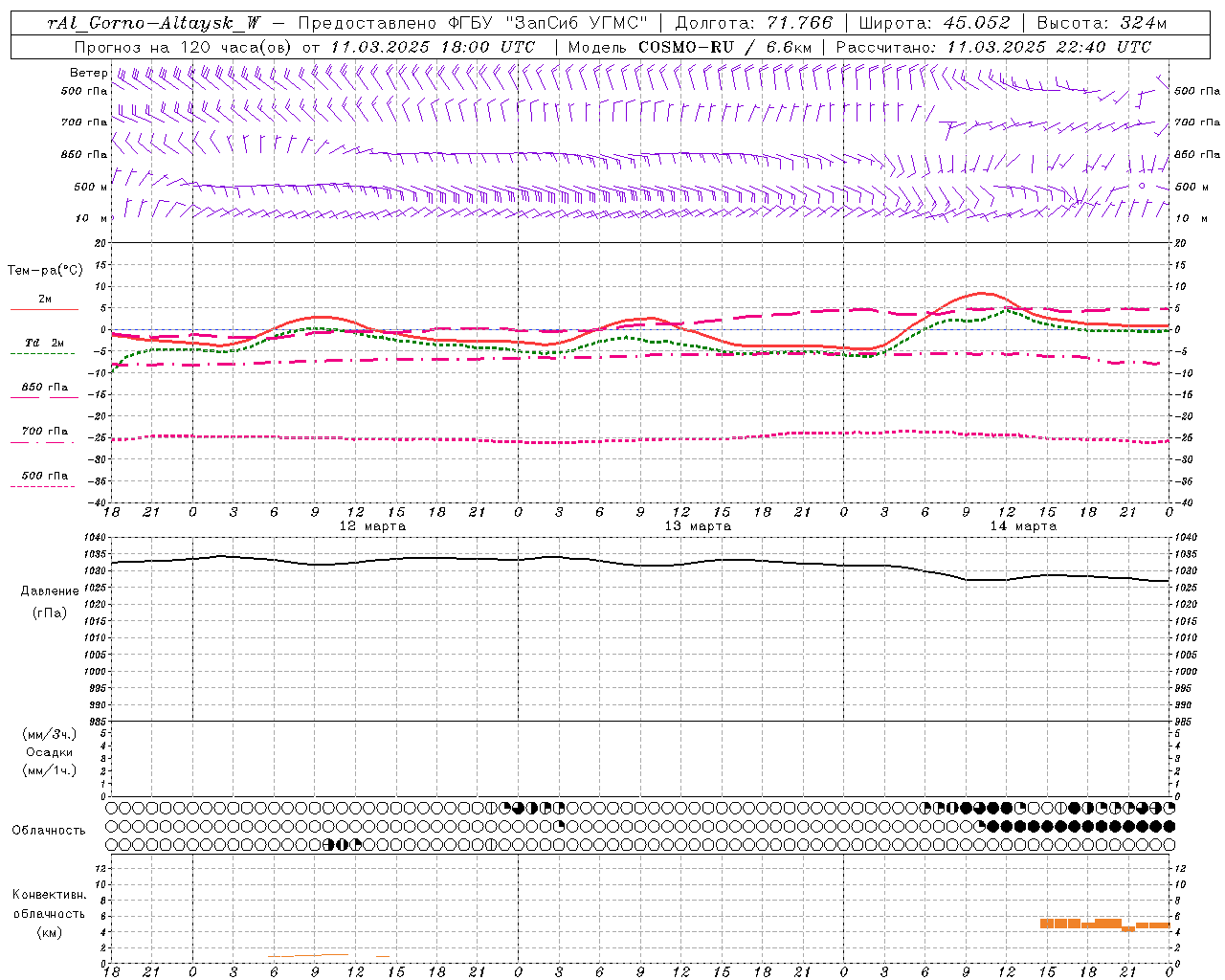Click the 13 марта date label

[x=698, y=526]
